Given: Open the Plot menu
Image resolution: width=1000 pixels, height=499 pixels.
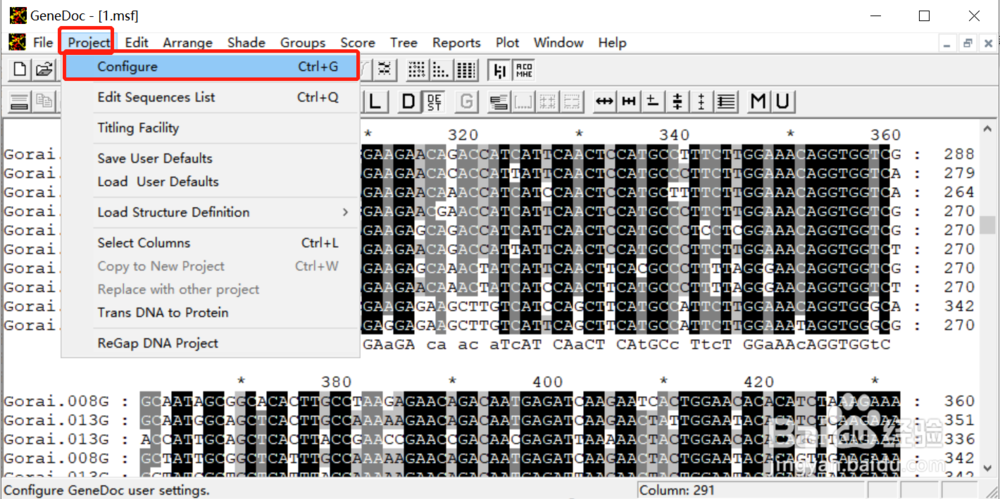Looking at the screenshot, I should click(508, 43).
